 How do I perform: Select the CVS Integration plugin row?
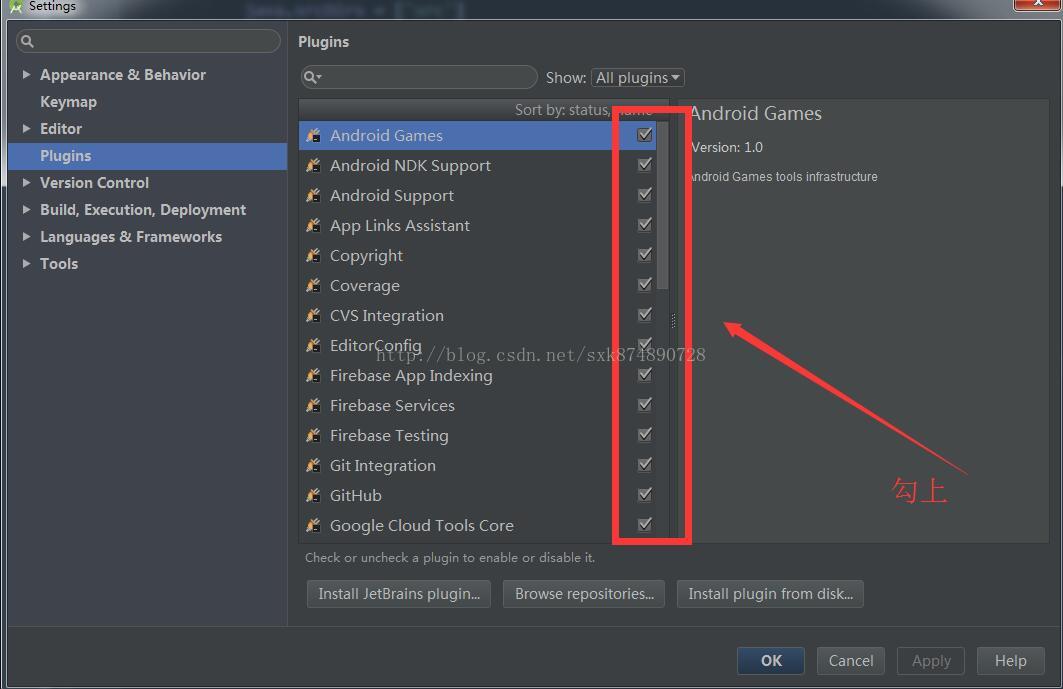tap(477, 315)
